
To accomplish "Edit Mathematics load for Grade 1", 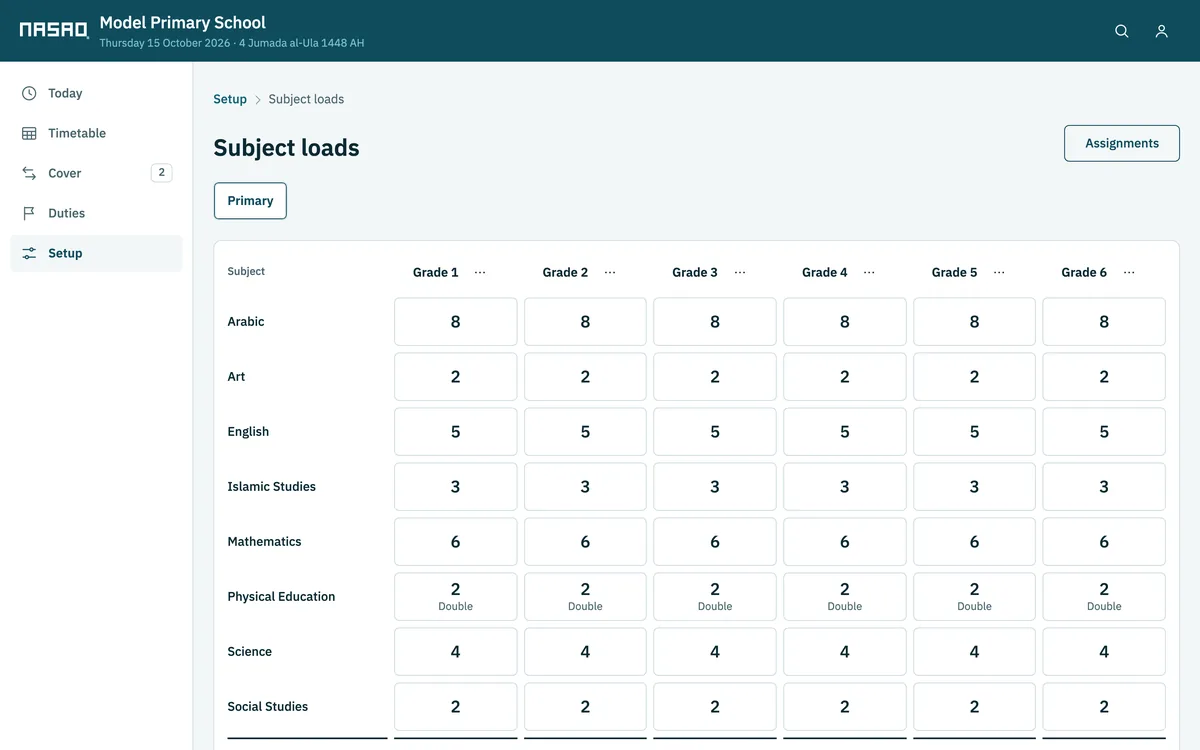I will click(x=456, y=542).
